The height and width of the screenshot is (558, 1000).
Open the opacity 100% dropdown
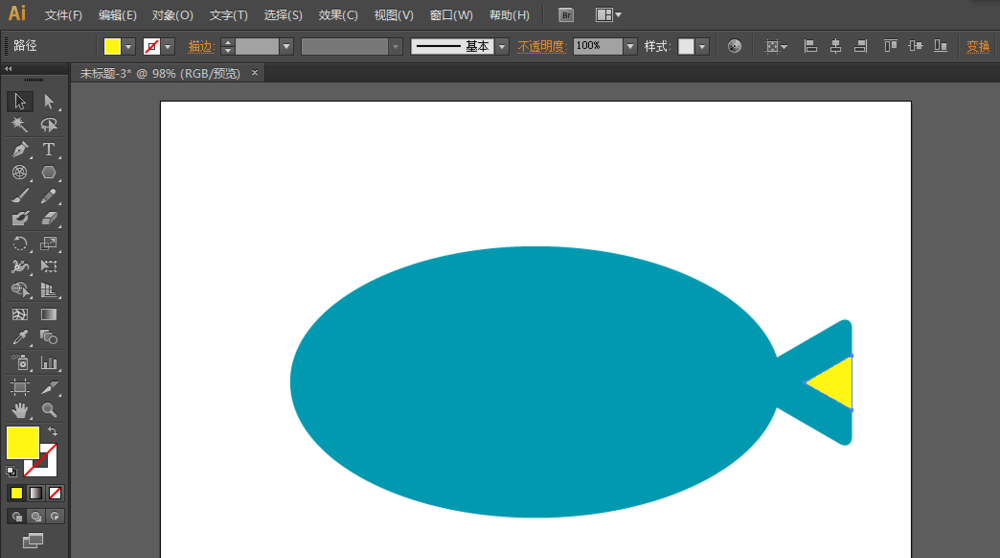(x=630, y=46)
